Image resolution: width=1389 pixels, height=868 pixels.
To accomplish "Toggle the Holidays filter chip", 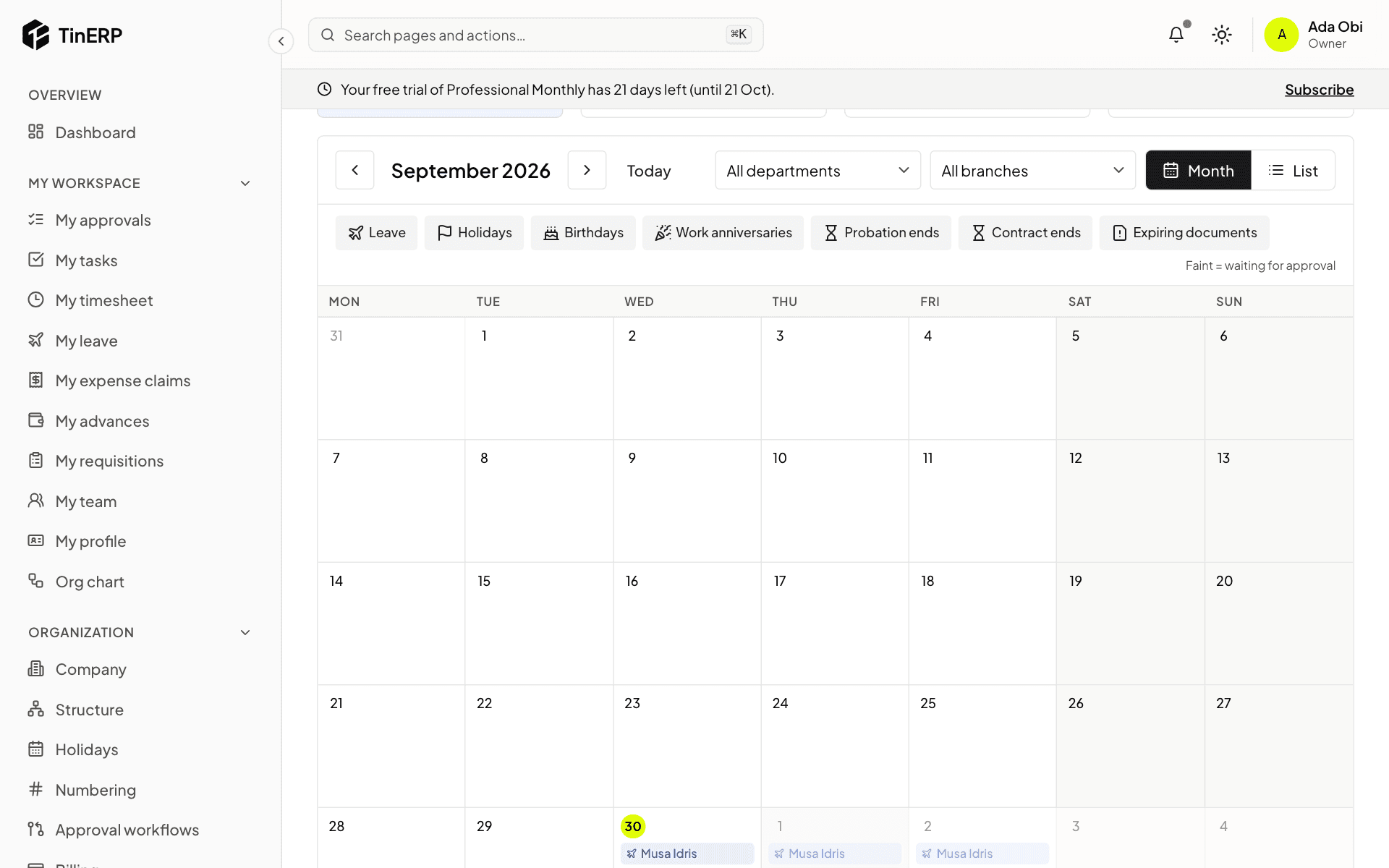I will pos(474,233).
